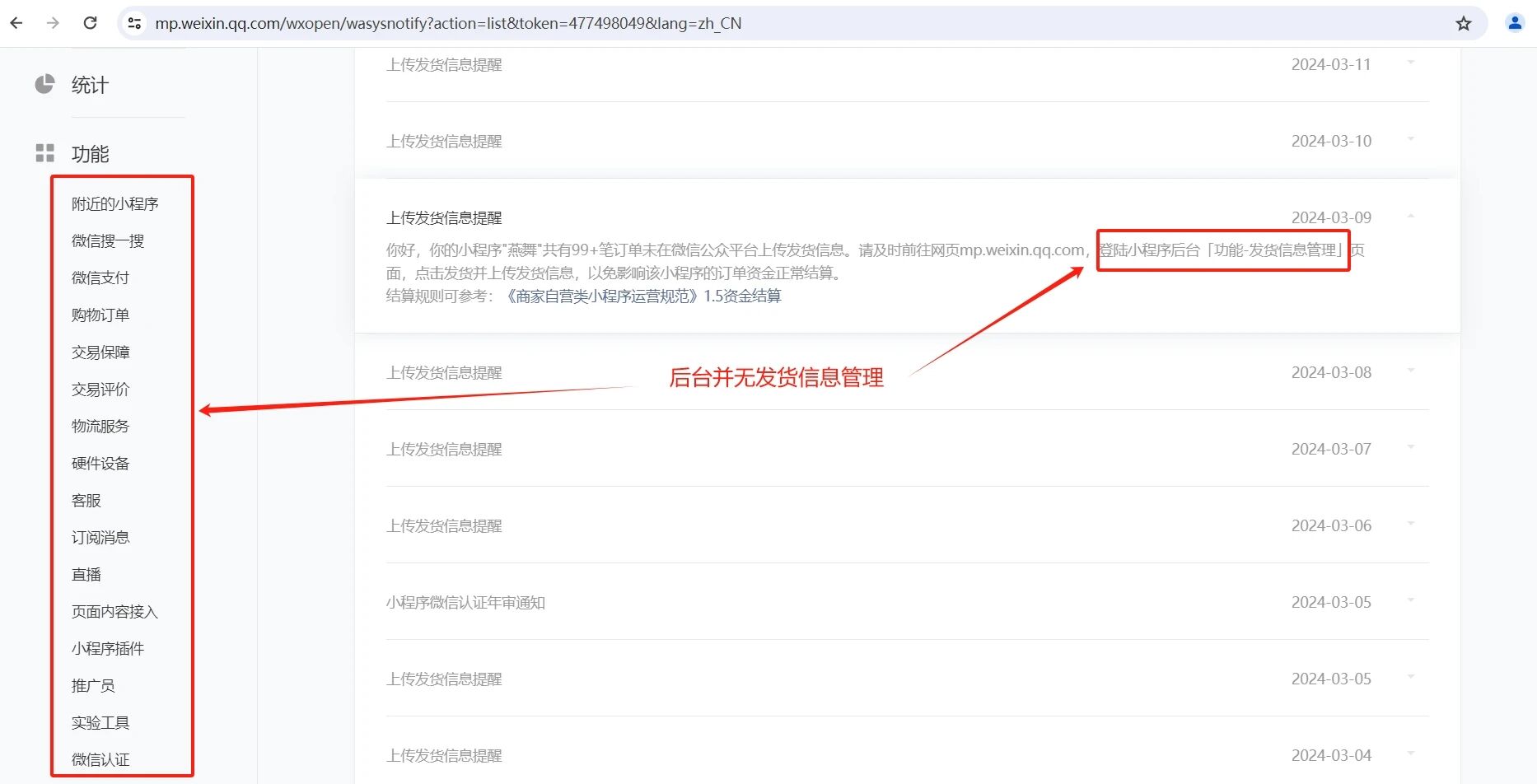1537x784 pixels.
Task: Click the browser forward arrow
Action: [x=54, y=23]
